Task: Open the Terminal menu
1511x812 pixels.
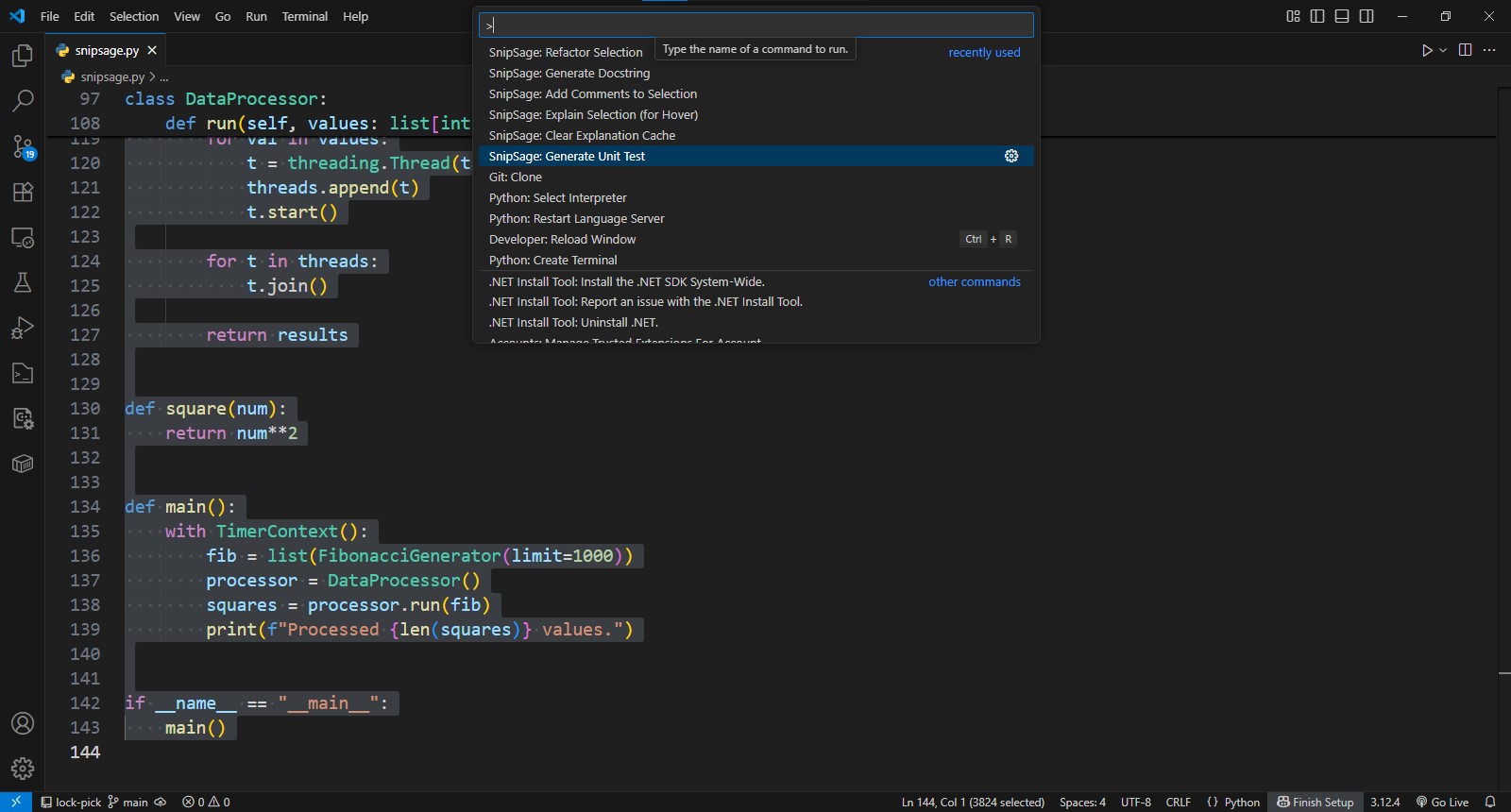Action: coord(305,16)
